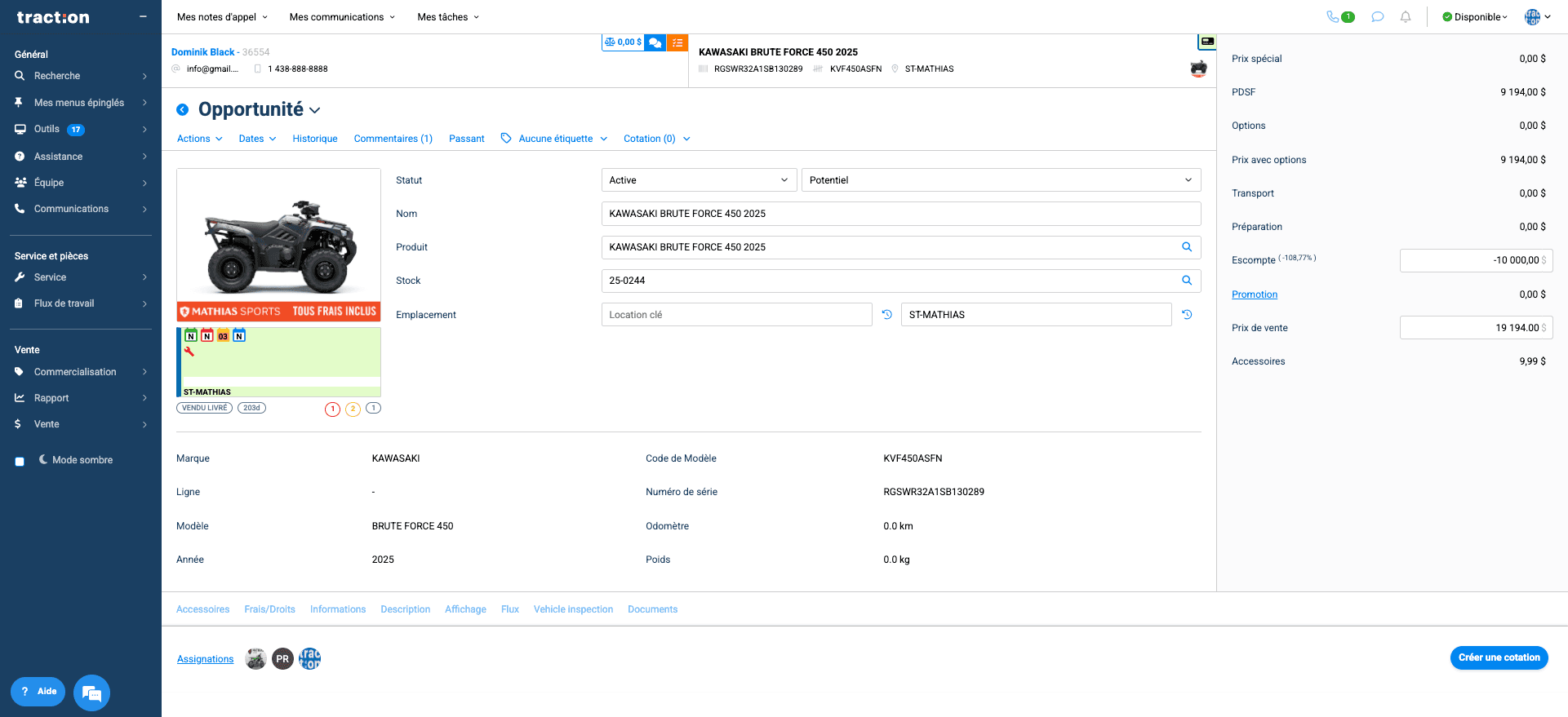Expand the Recherche sidebar item
This screenshot has width=1568, height=717.
[x=81, y=76]
